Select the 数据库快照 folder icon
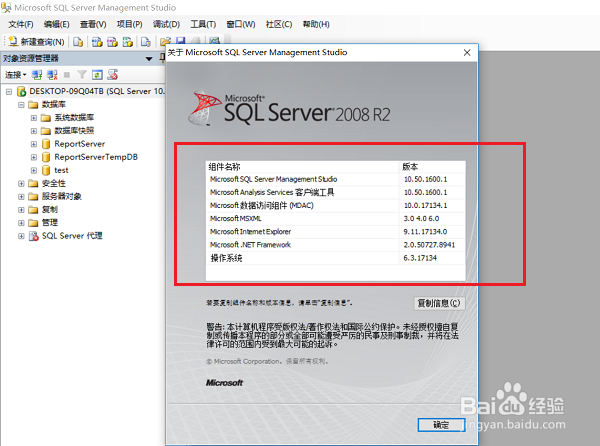Screen dimensions: 600x446 (x=46, y=131)
